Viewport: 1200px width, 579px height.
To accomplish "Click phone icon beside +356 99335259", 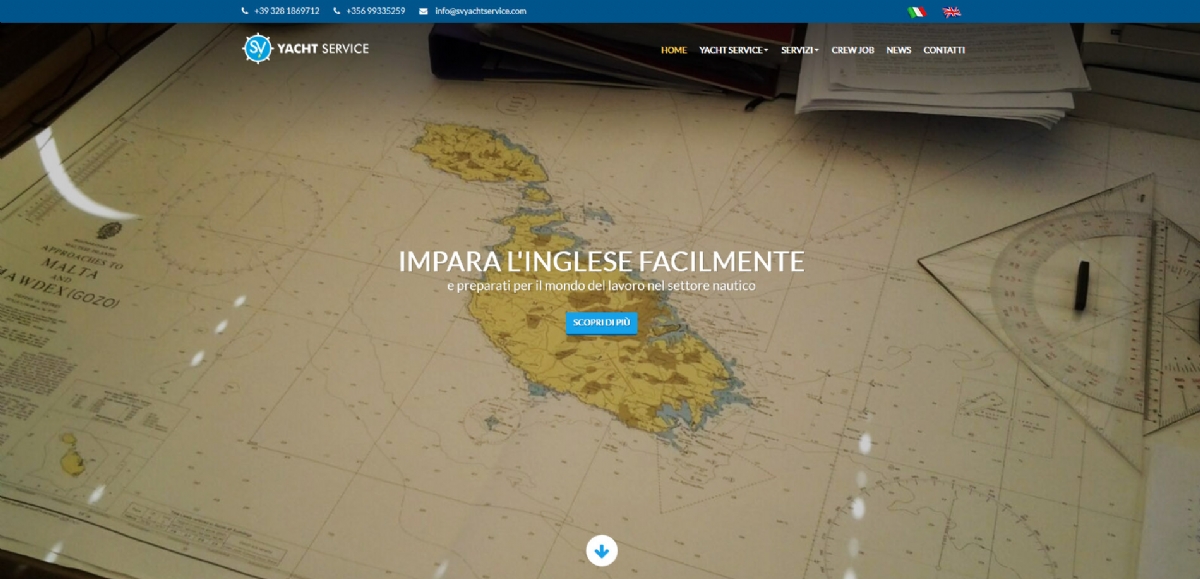I will (x=336, y=11).
